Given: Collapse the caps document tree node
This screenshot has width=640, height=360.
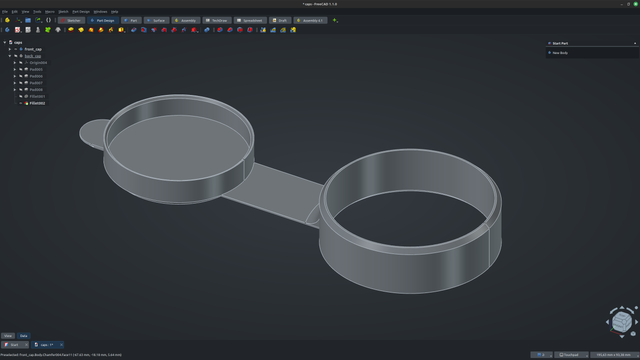Looking at the screenshot, I should (x=4, y=42).
